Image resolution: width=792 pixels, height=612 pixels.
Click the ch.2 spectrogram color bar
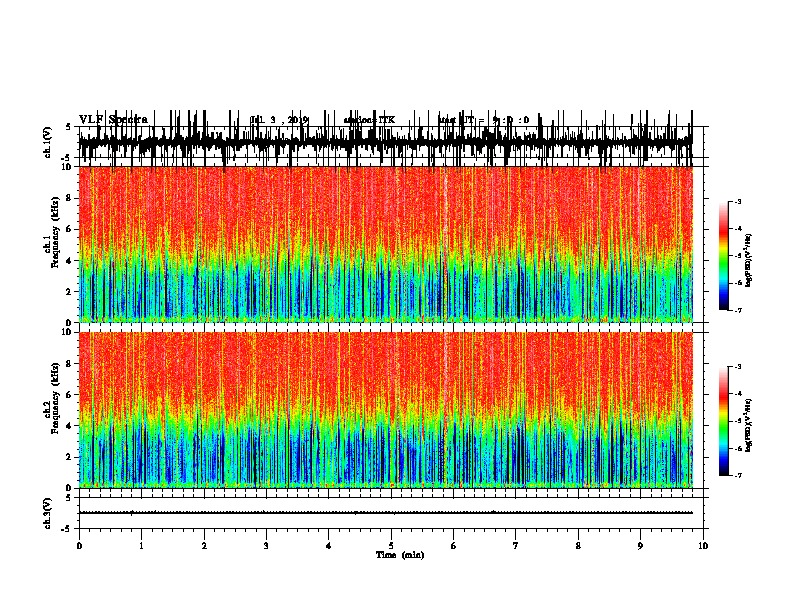tap(724, 421)
